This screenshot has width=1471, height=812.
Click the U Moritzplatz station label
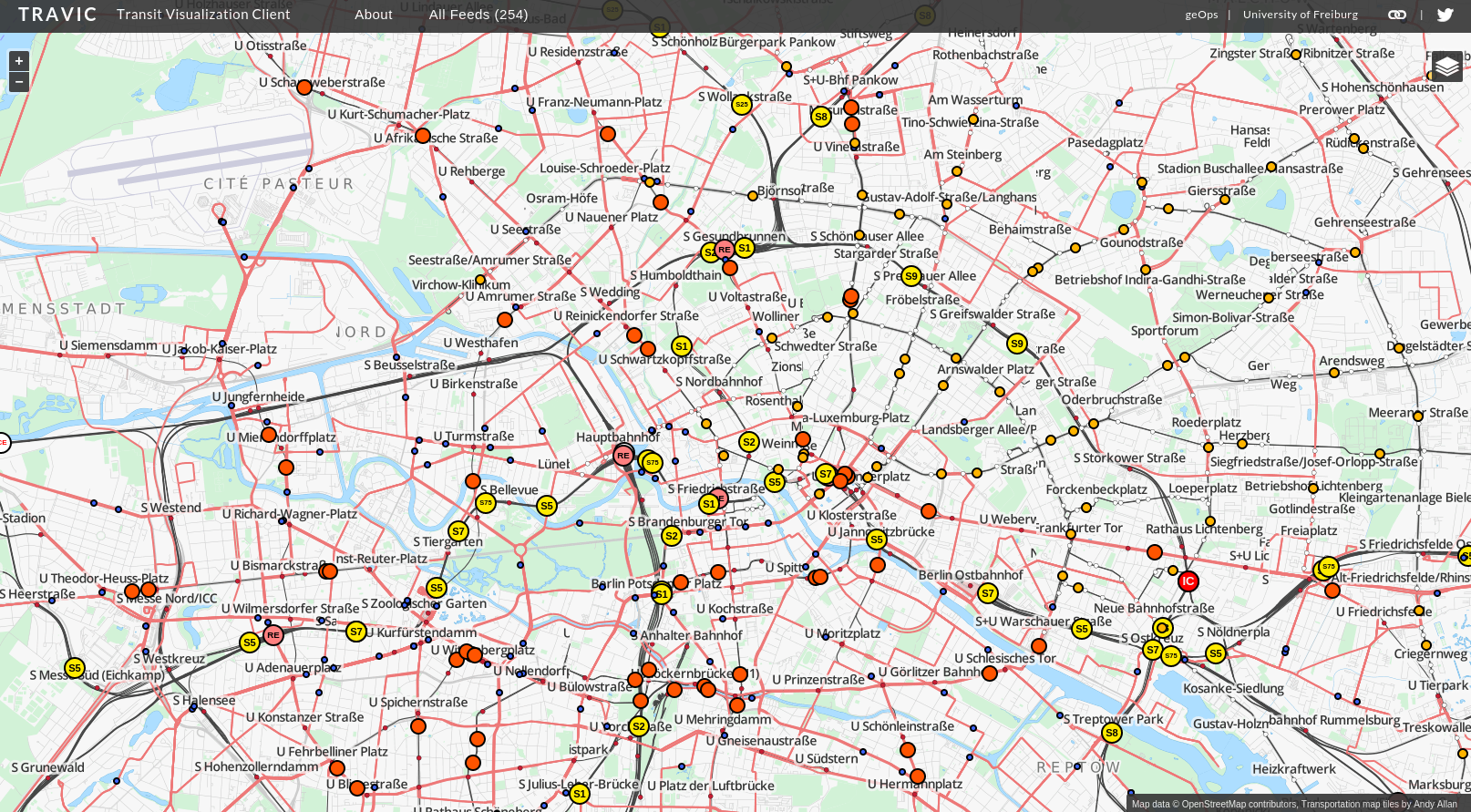[x=843, y=633]
